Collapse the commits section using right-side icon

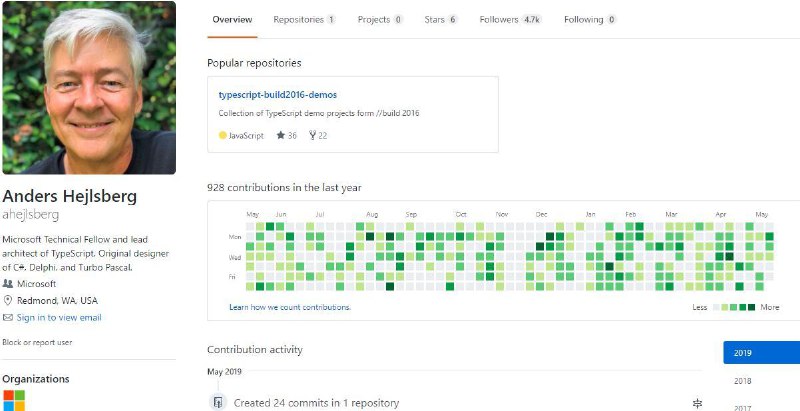pos(697,404)
